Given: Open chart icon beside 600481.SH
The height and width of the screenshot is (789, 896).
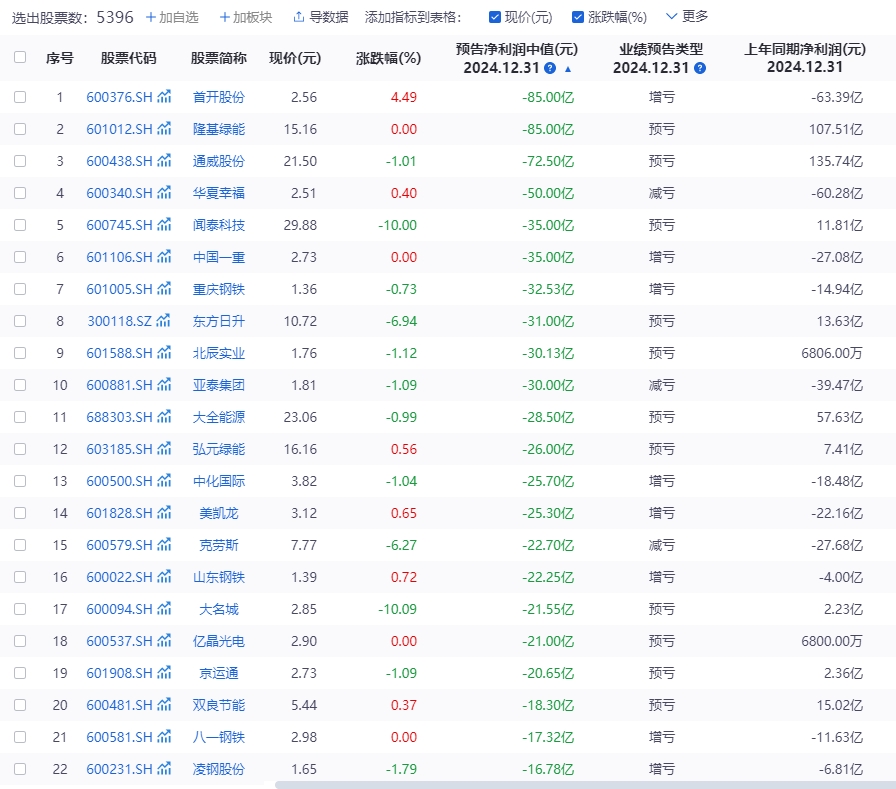Looking at the screenshot, I should (164, 704).
